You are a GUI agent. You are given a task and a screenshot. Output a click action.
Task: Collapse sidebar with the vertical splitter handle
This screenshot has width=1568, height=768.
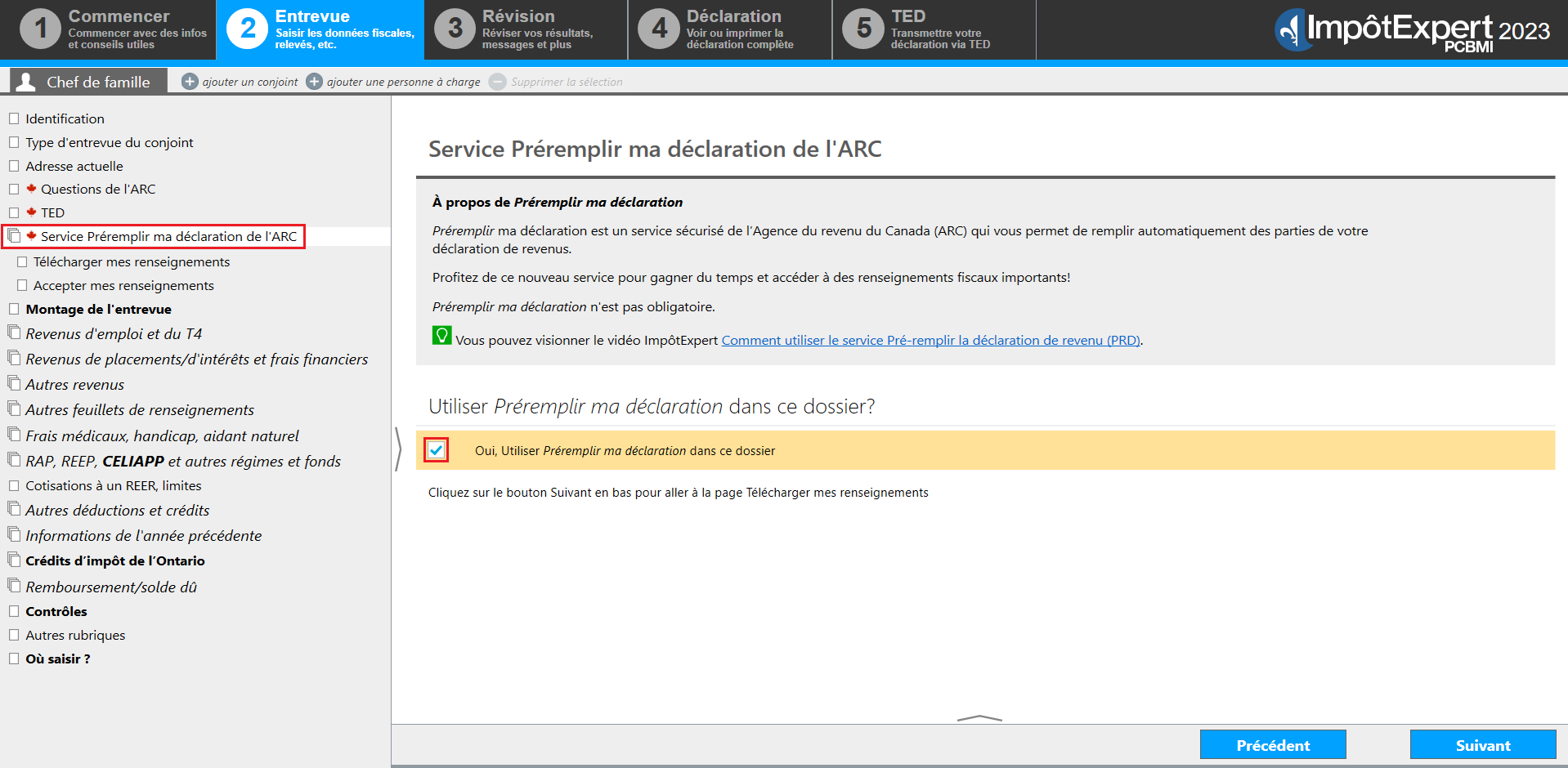[398, 449]
